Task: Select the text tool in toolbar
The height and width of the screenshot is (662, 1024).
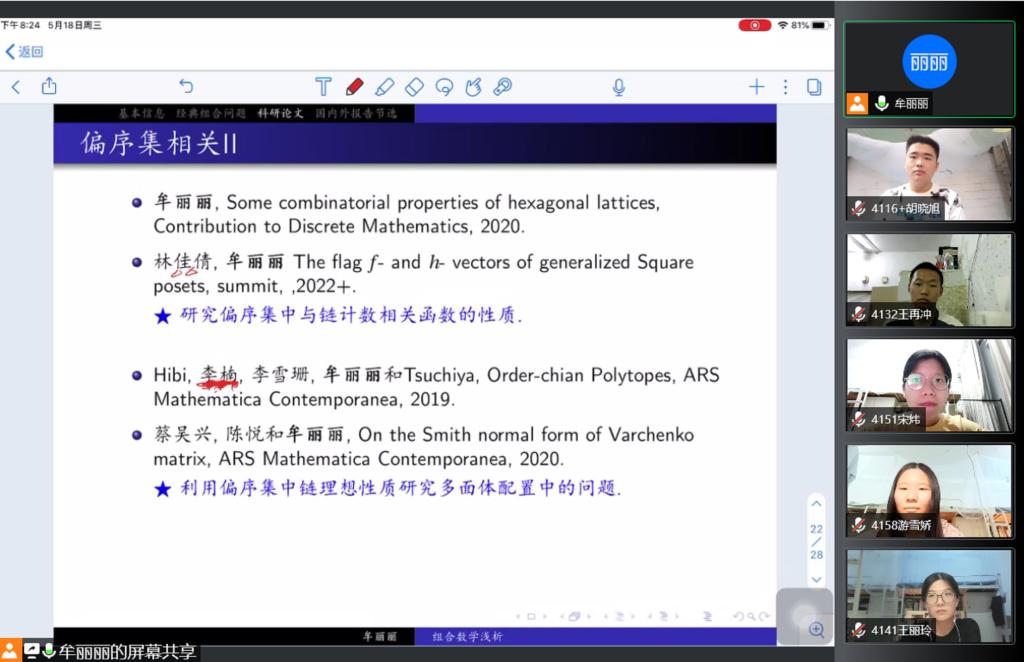Action: pos(323,87)
